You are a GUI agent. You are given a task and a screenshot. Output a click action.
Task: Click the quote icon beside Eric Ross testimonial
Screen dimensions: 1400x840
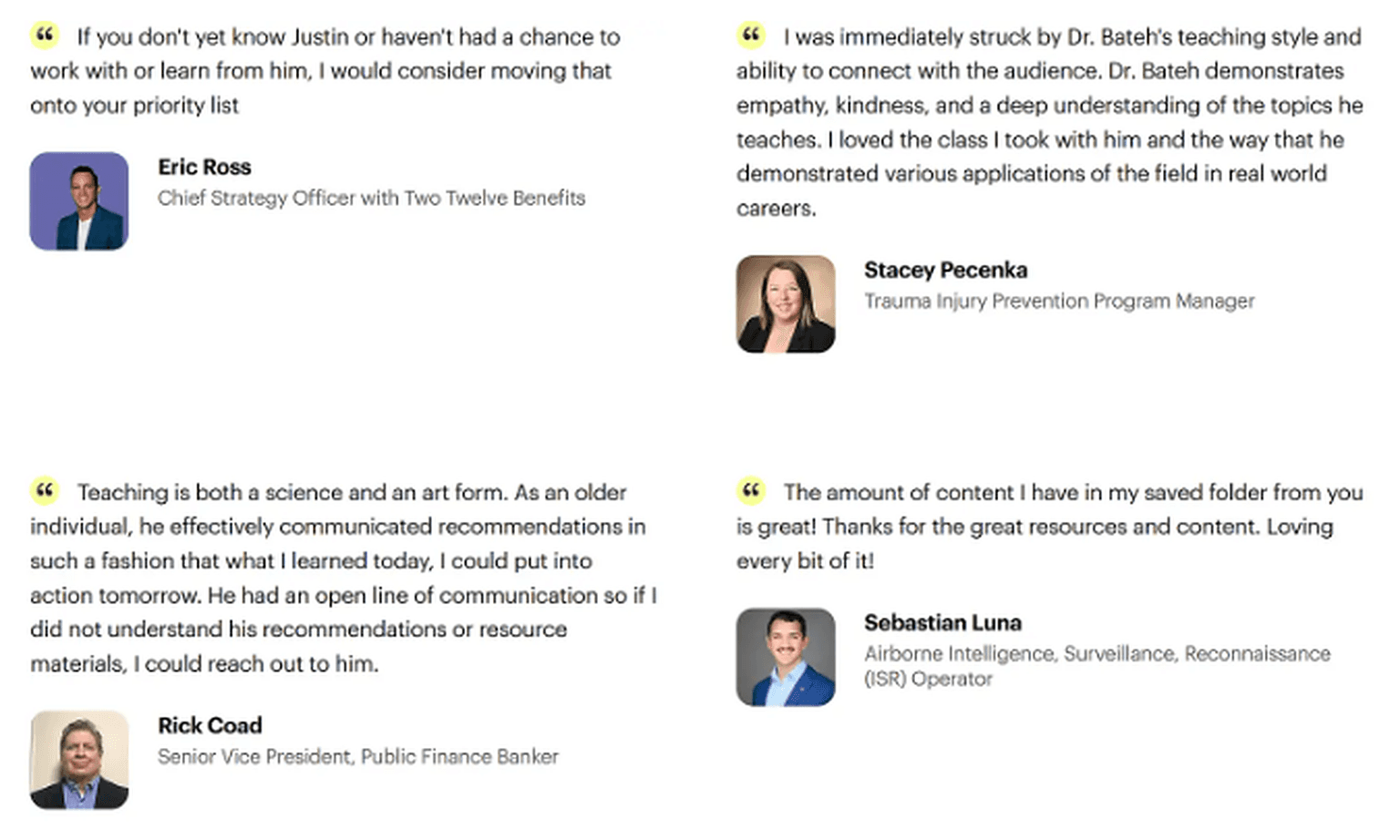click(44, 36)
